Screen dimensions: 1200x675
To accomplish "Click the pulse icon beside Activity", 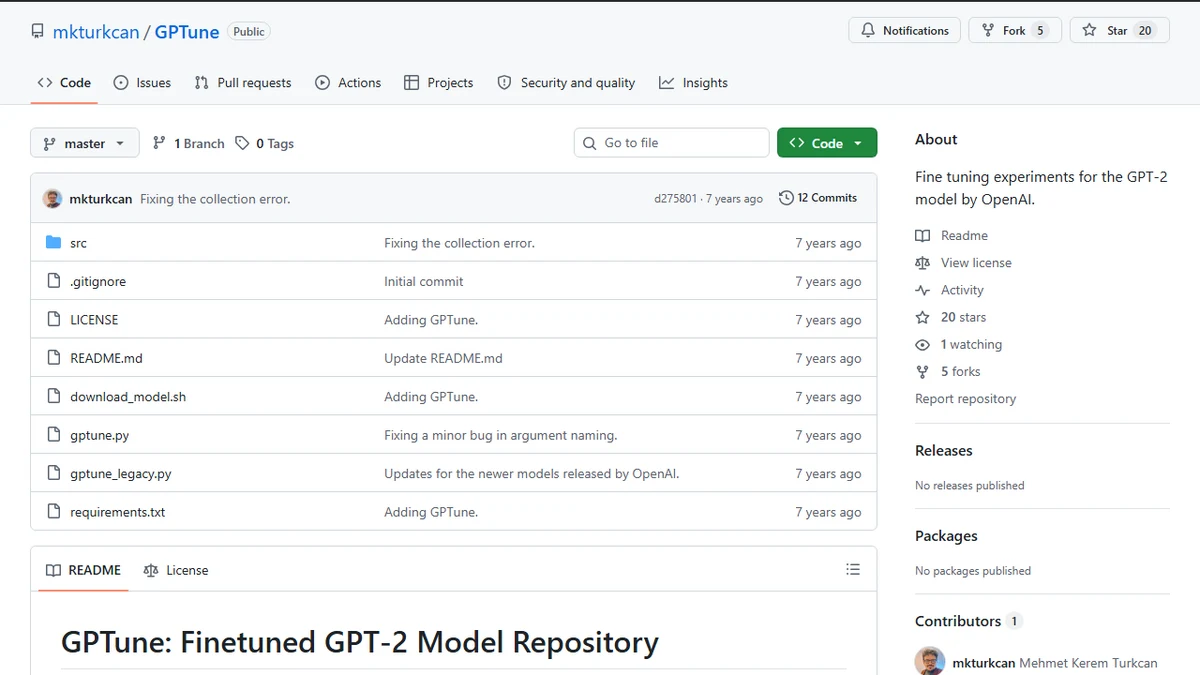I will (922, 290).
